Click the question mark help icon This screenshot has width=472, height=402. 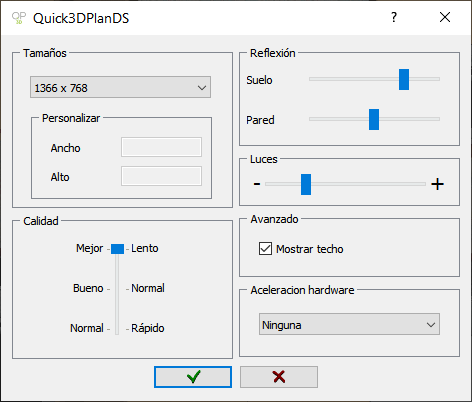(394, 17)
